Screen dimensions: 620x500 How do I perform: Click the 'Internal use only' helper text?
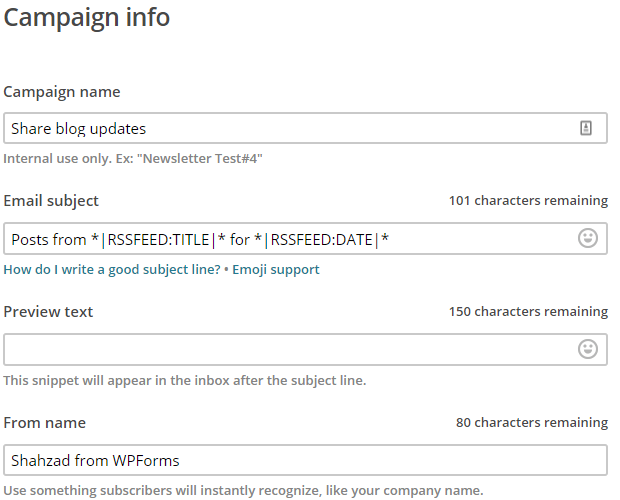[x=133, y=159]
